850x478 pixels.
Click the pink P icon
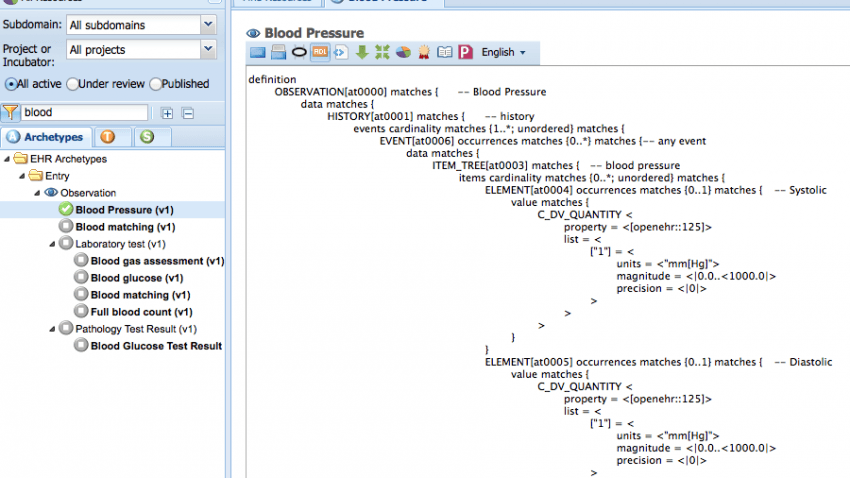465,52
